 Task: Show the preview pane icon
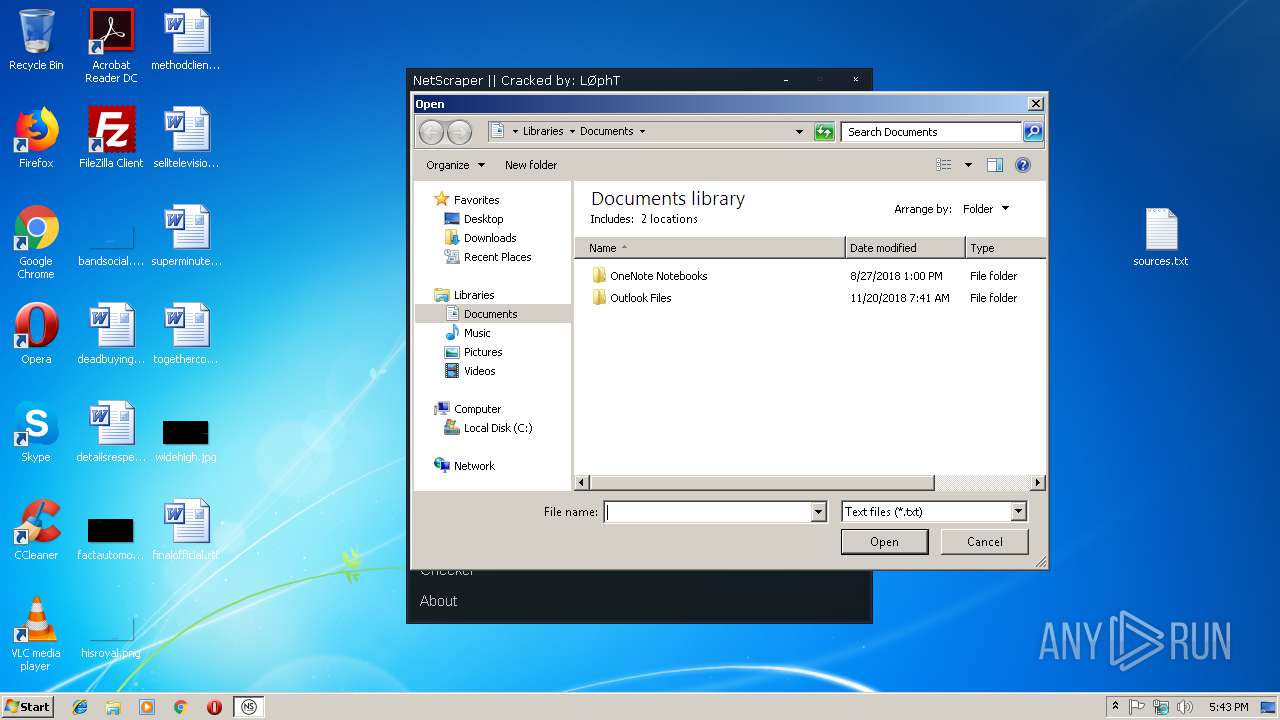995,165
